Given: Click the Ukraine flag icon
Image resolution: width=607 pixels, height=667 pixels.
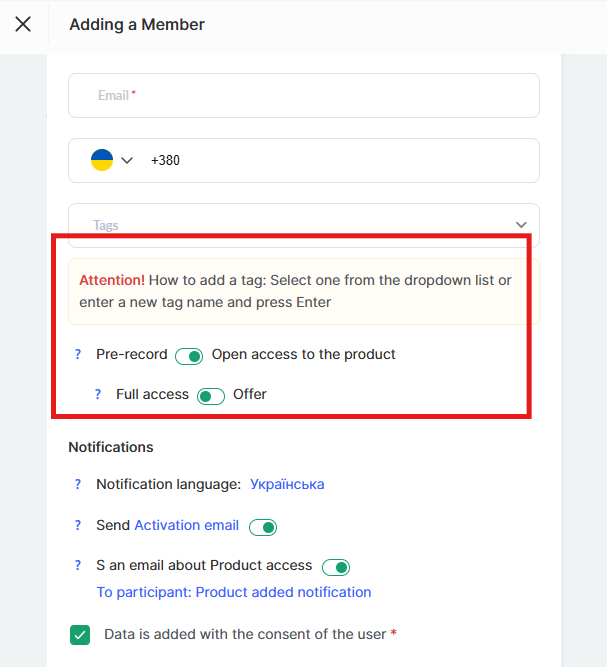Looking at the screenshot, I should tap(102, 160).
